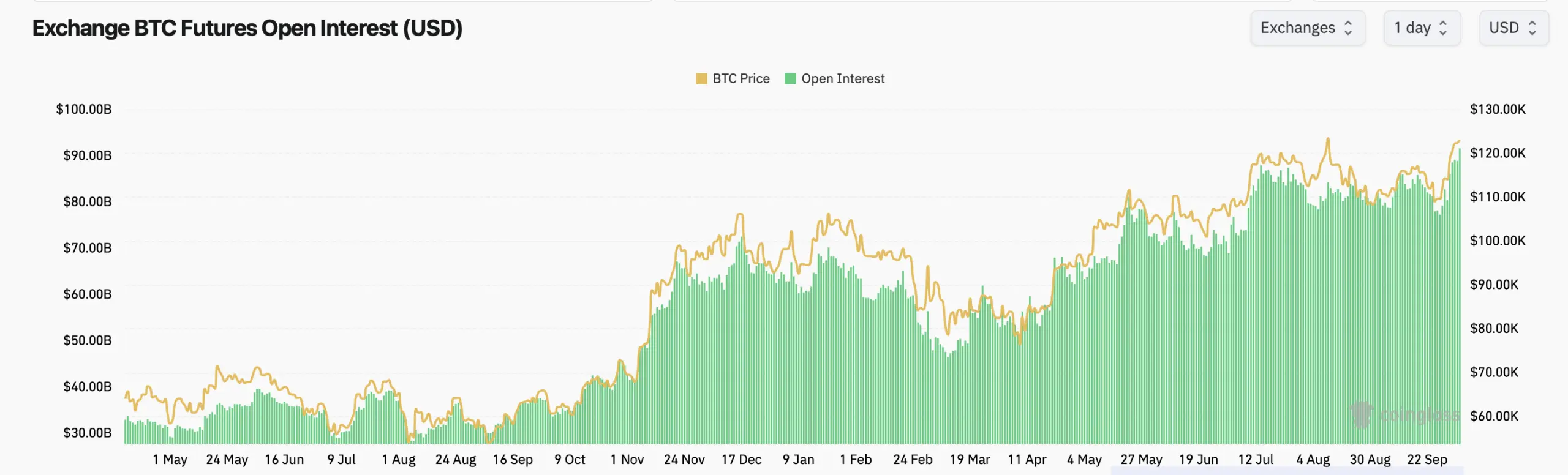Viewport: 1568px width, 475px height.
Task: Click the green Open Interest color swatch
Action: coord(790,79)
